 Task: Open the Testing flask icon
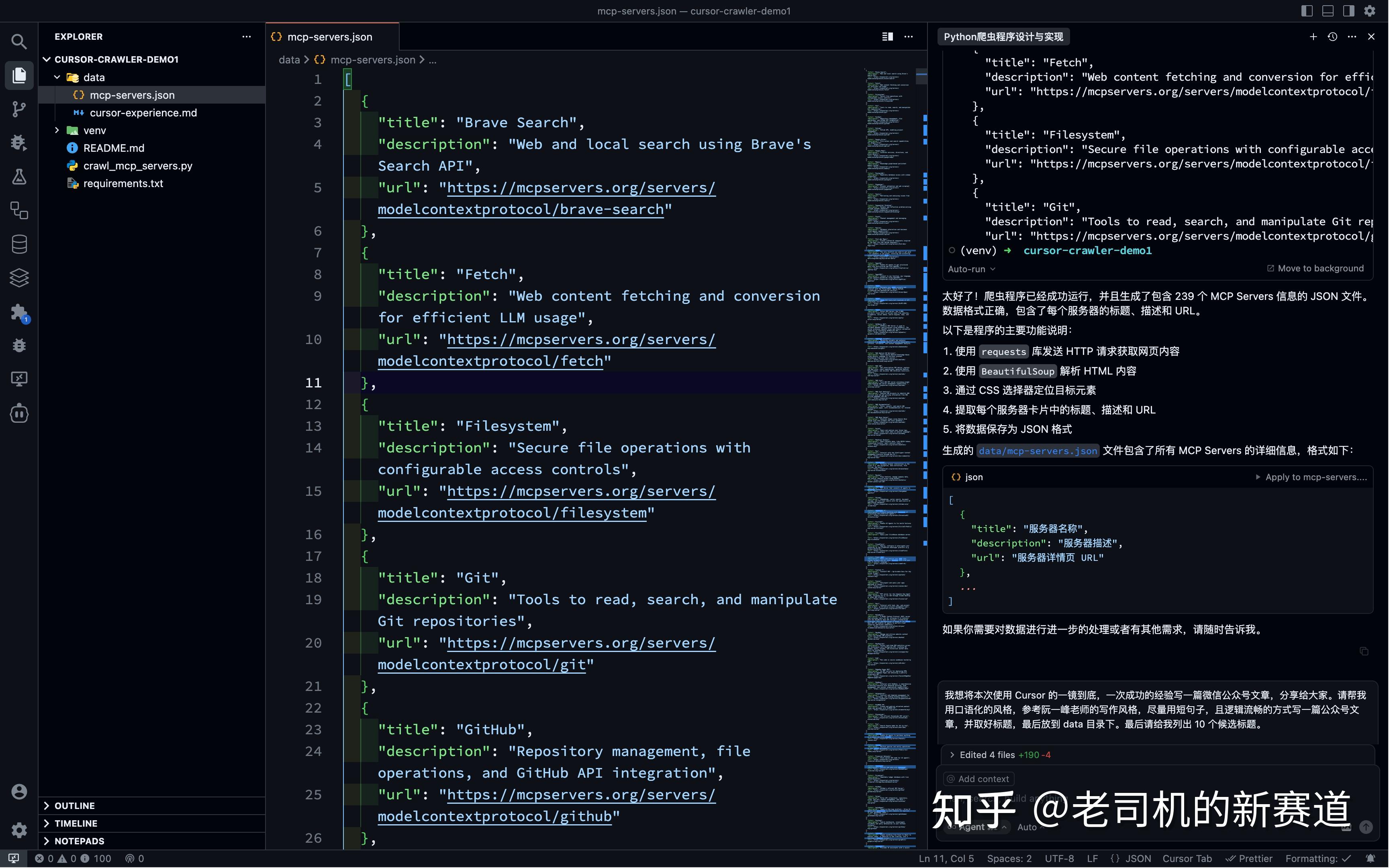[19, 176]
